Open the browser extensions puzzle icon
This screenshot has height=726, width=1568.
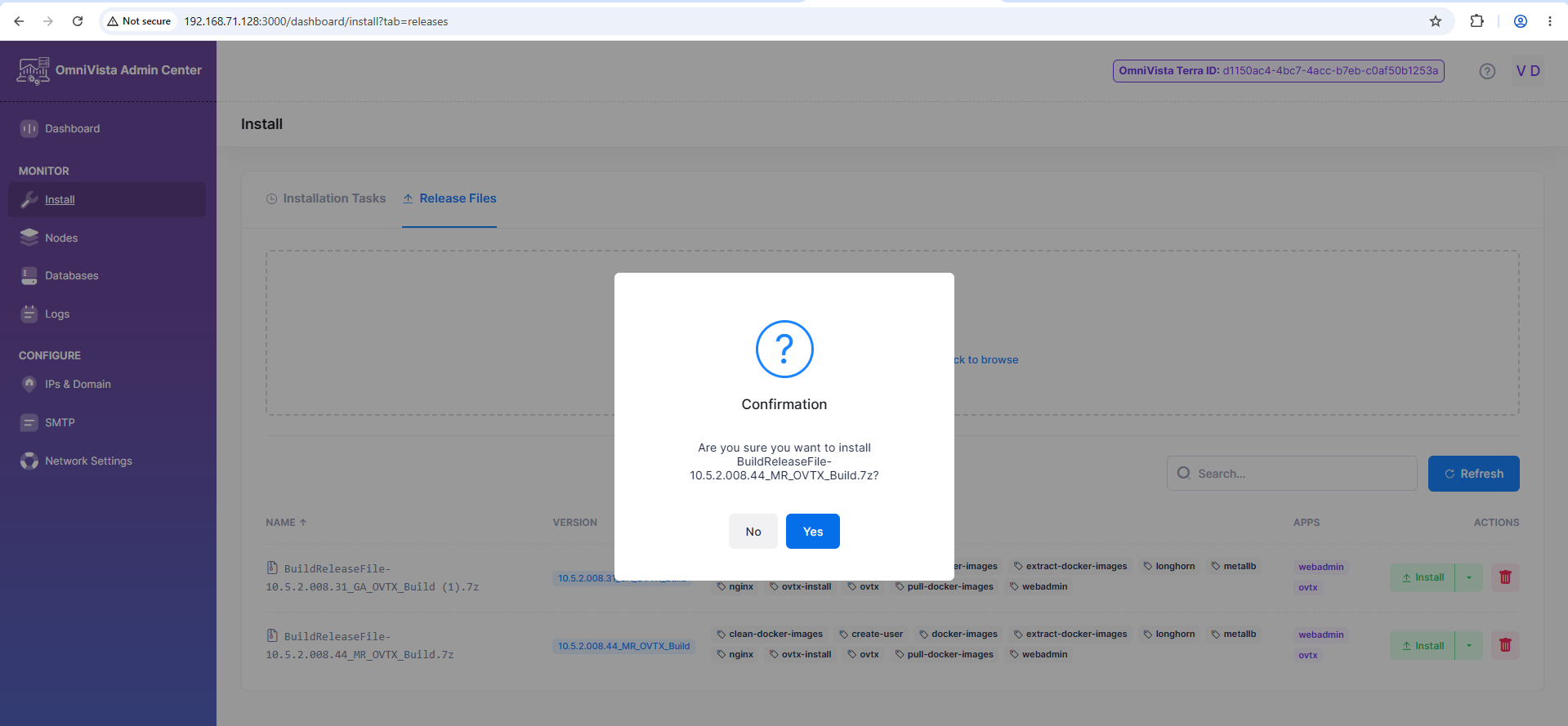pos(1476,21)
